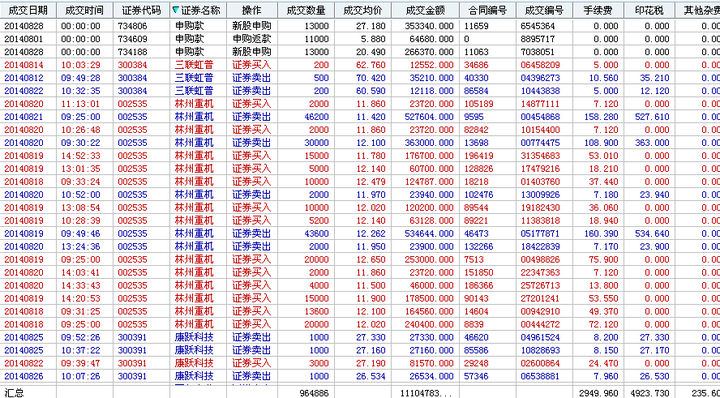
Task: Sort by 手续费 column header
Action: (598, 10)
